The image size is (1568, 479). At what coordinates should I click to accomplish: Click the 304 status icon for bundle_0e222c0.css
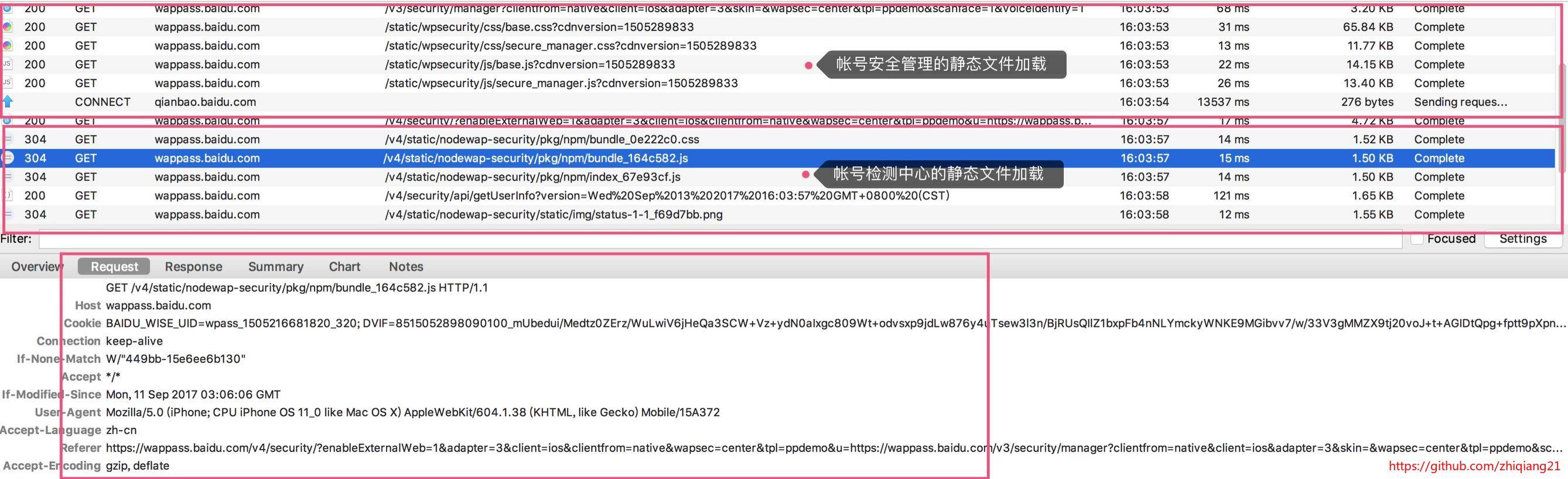coord(8,139)
